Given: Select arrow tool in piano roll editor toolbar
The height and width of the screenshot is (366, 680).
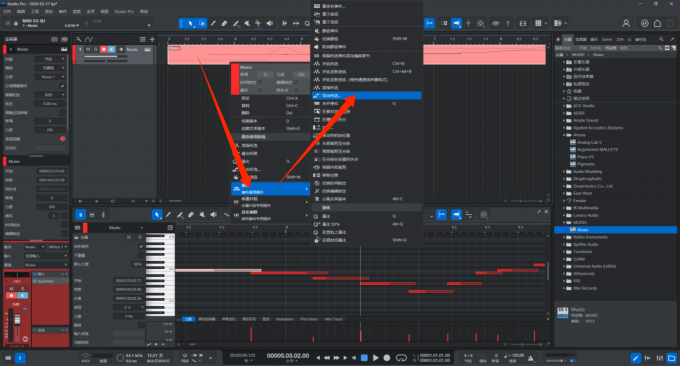Looking at the screenshot, I should [x=157, y=214].
